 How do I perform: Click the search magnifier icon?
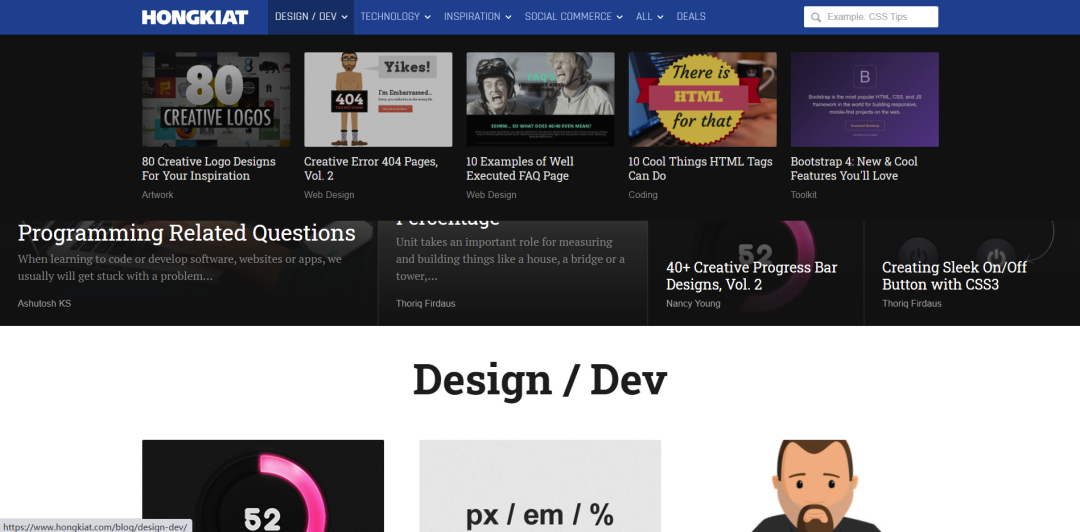816,17
